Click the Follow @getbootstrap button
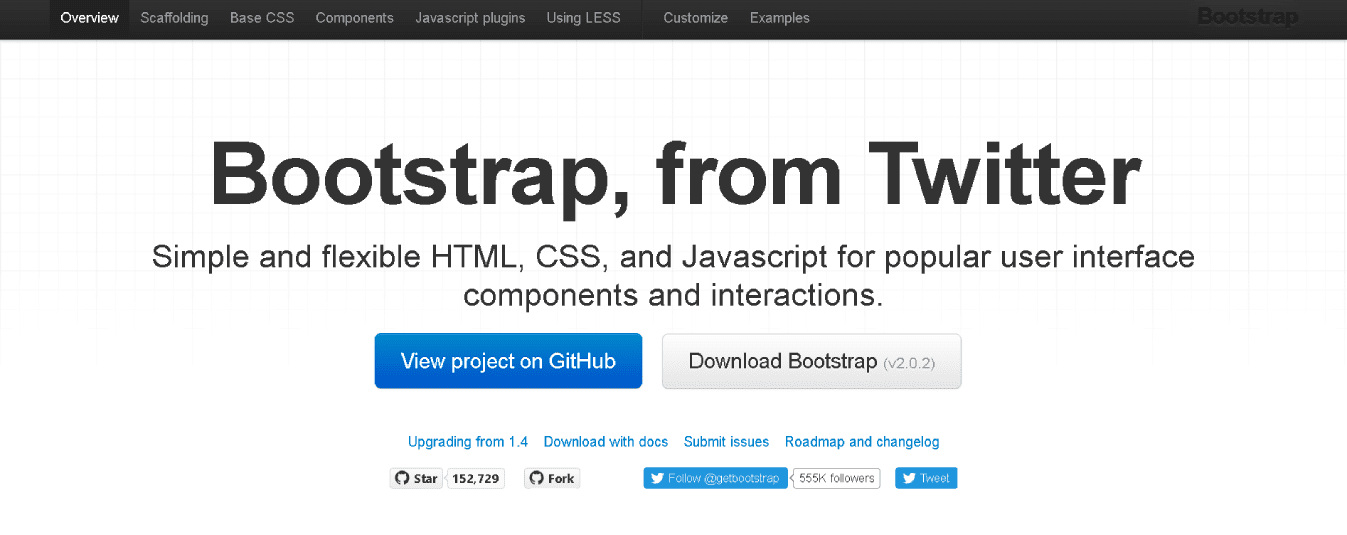 tap(715, 478)
